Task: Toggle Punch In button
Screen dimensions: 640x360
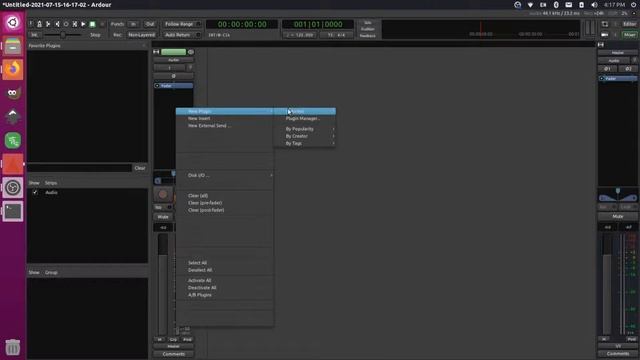Action: [133, 24]
